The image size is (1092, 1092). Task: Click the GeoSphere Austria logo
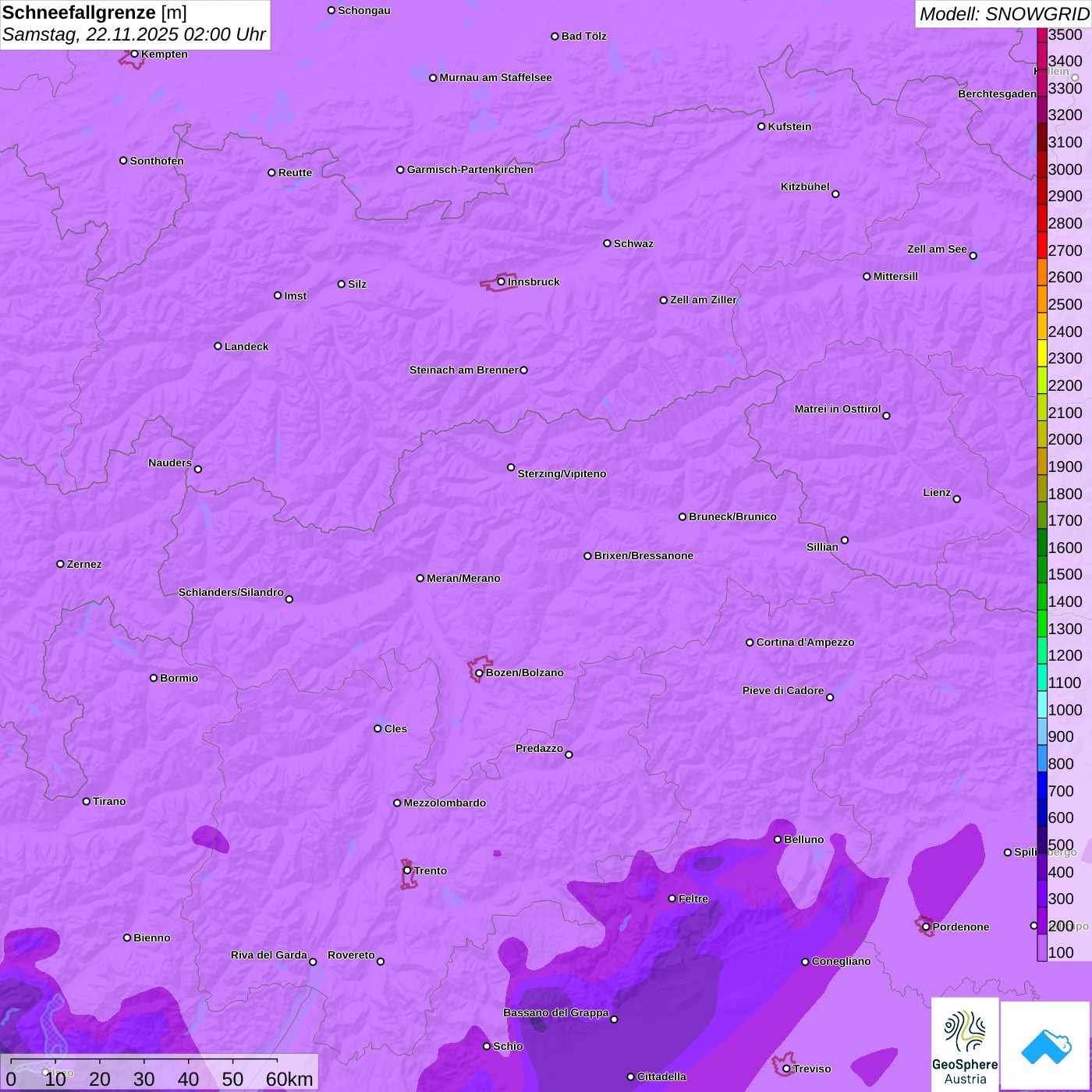pyautogui.click(x=965, y=1044)
